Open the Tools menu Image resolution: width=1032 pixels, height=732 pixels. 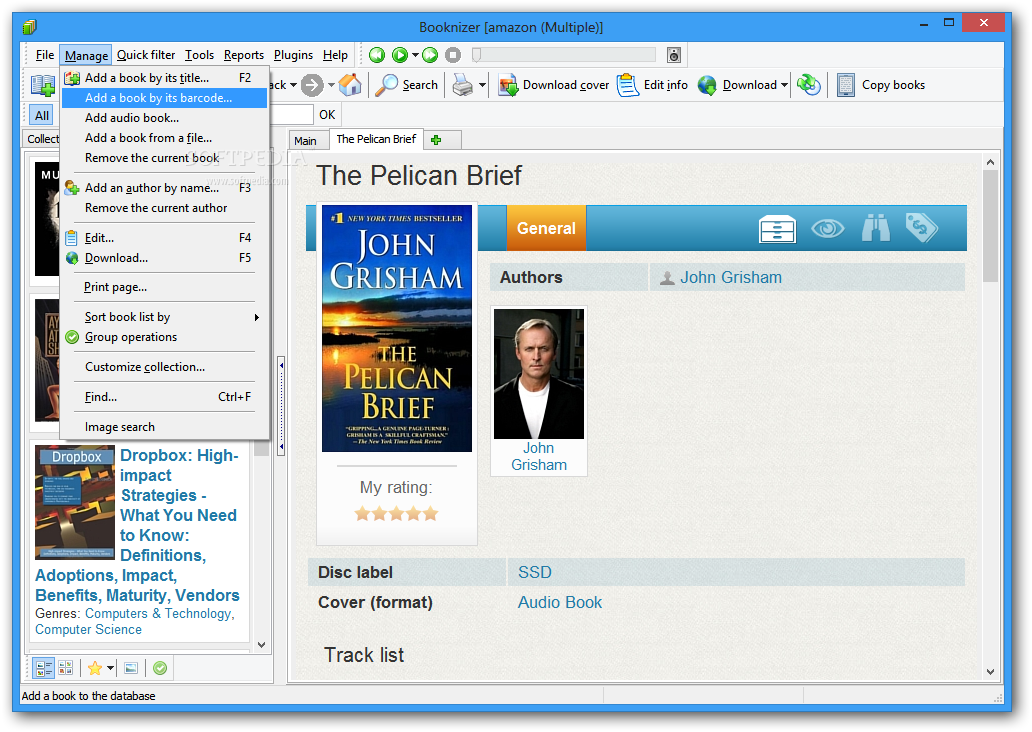pos(199,55)
